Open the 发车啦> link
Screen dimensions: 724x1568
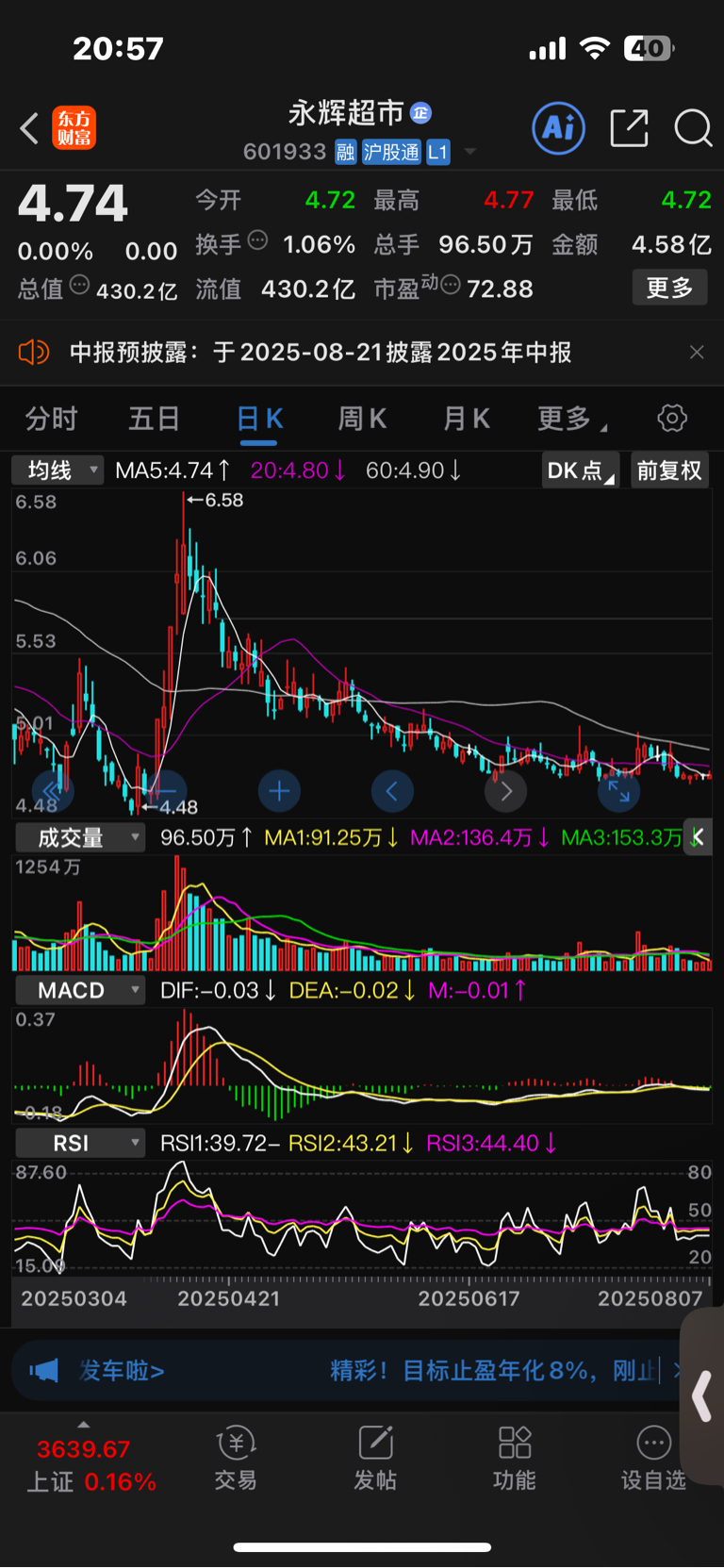tap(122, 1370)
